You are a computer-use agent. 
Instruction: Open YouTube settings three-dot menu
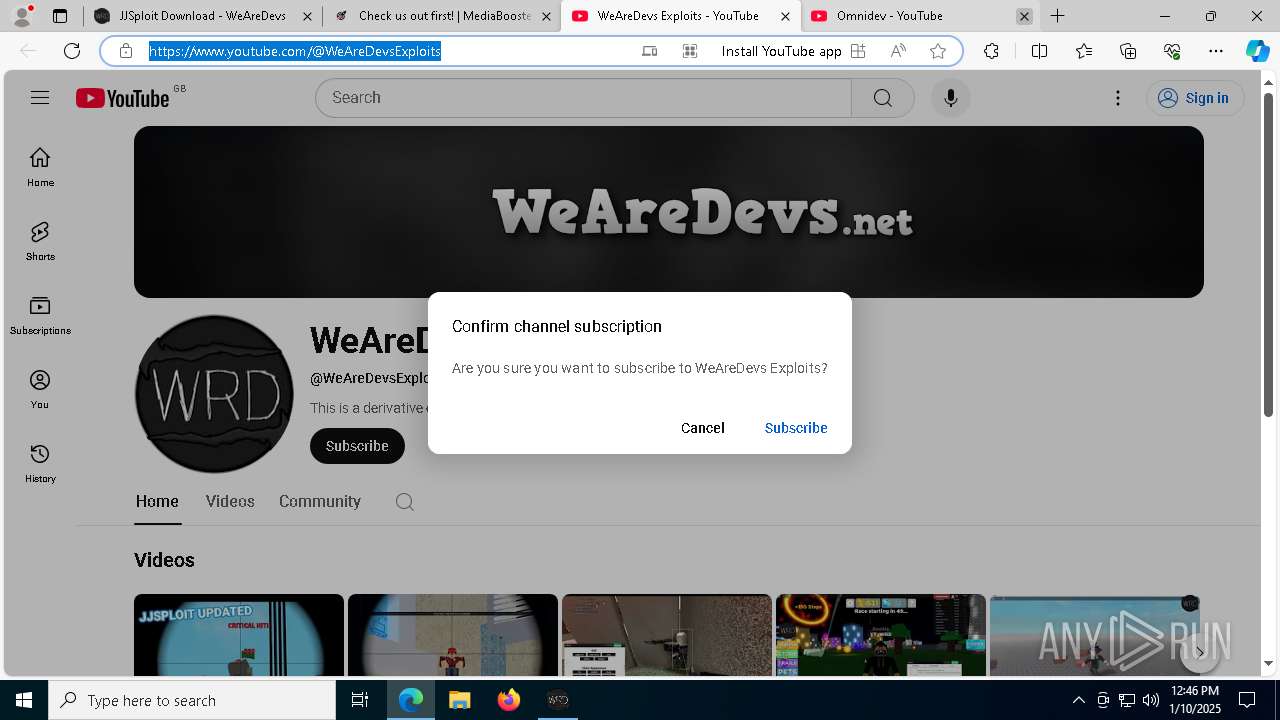coord(1118,97)
